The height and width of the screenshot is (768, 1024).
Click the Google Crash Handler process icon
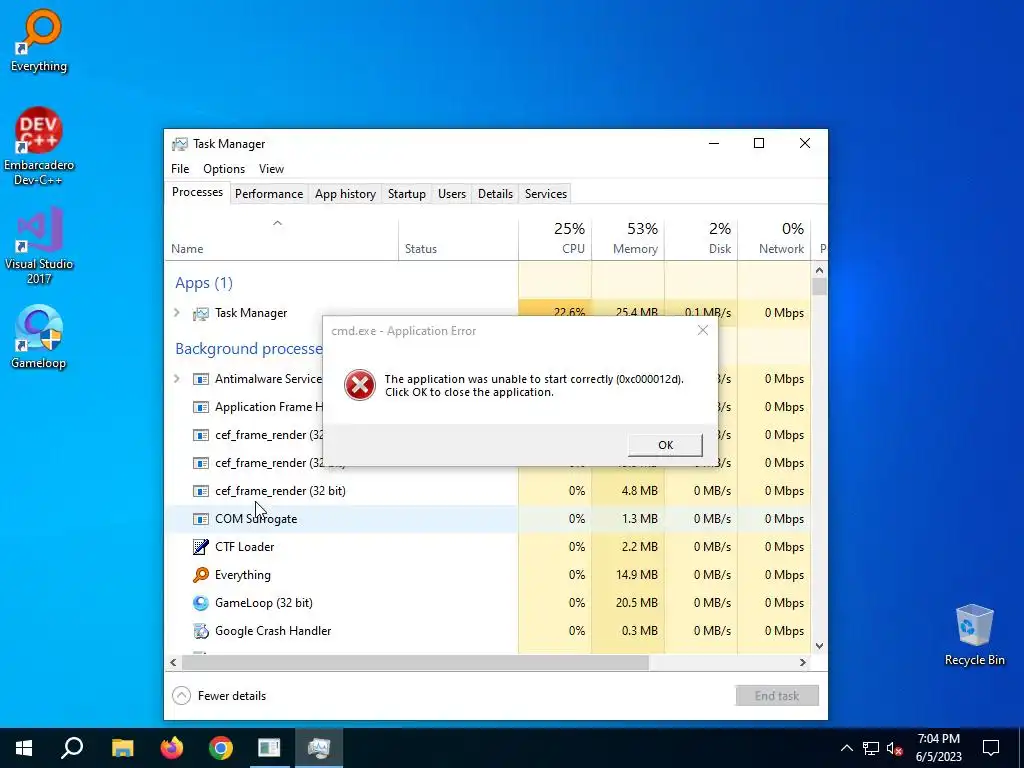click(x=200, y=631)
